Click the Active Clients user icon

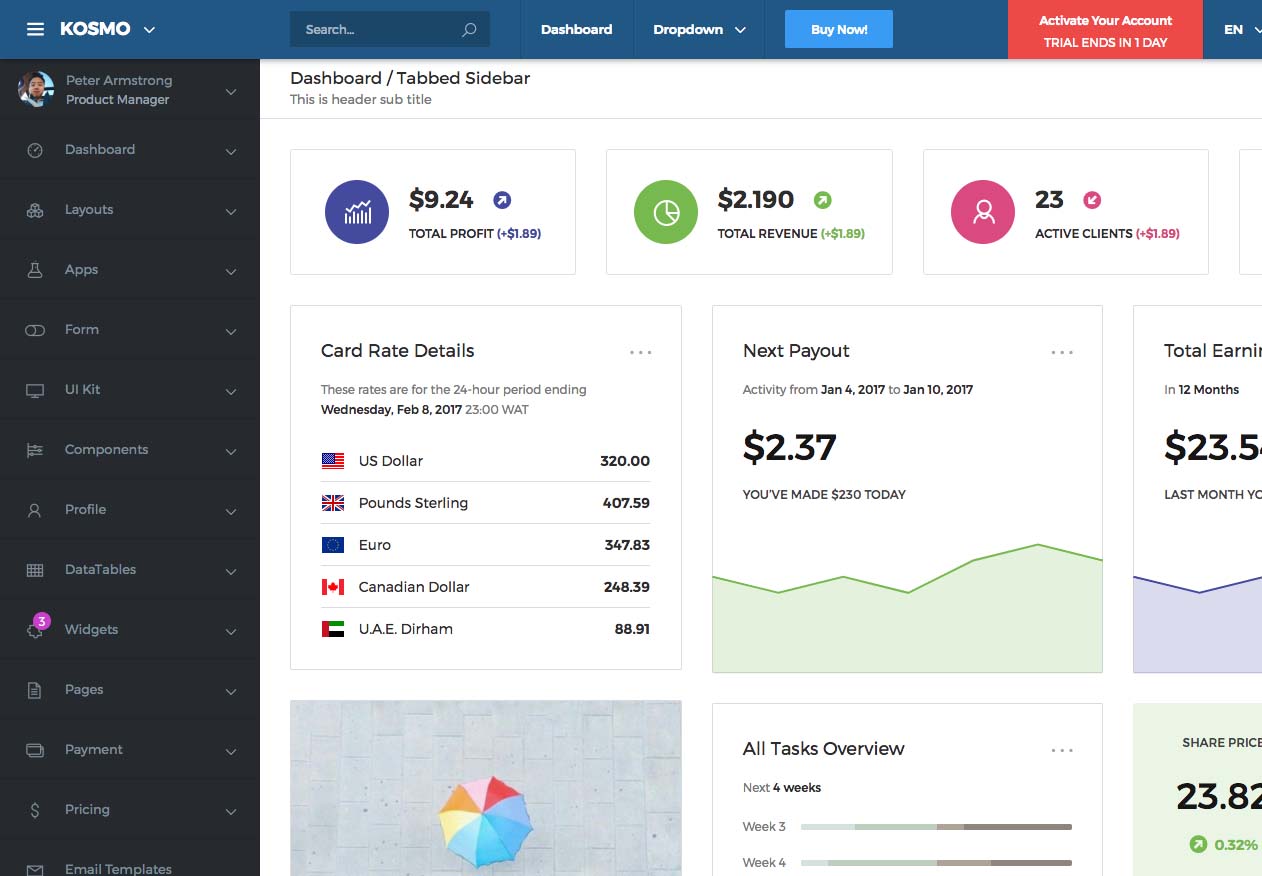983,212
